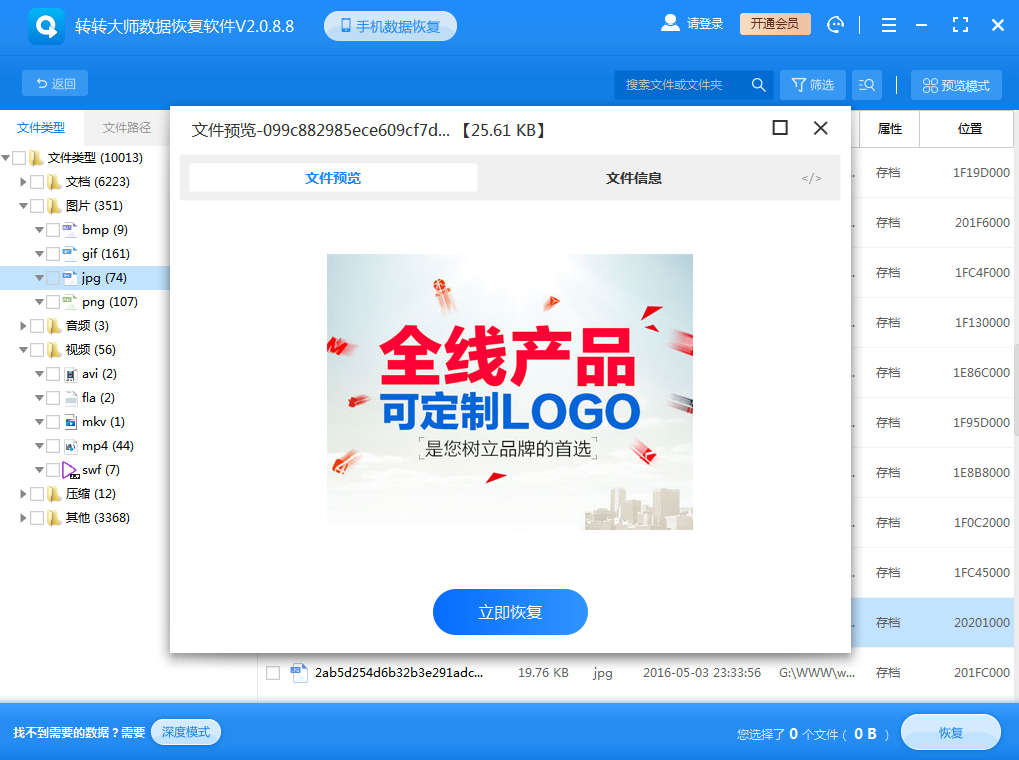1019x760 pixels.
Task: Tick checkbox for 2ab5d254d6b32b3e291adc file
Action: 272,673
